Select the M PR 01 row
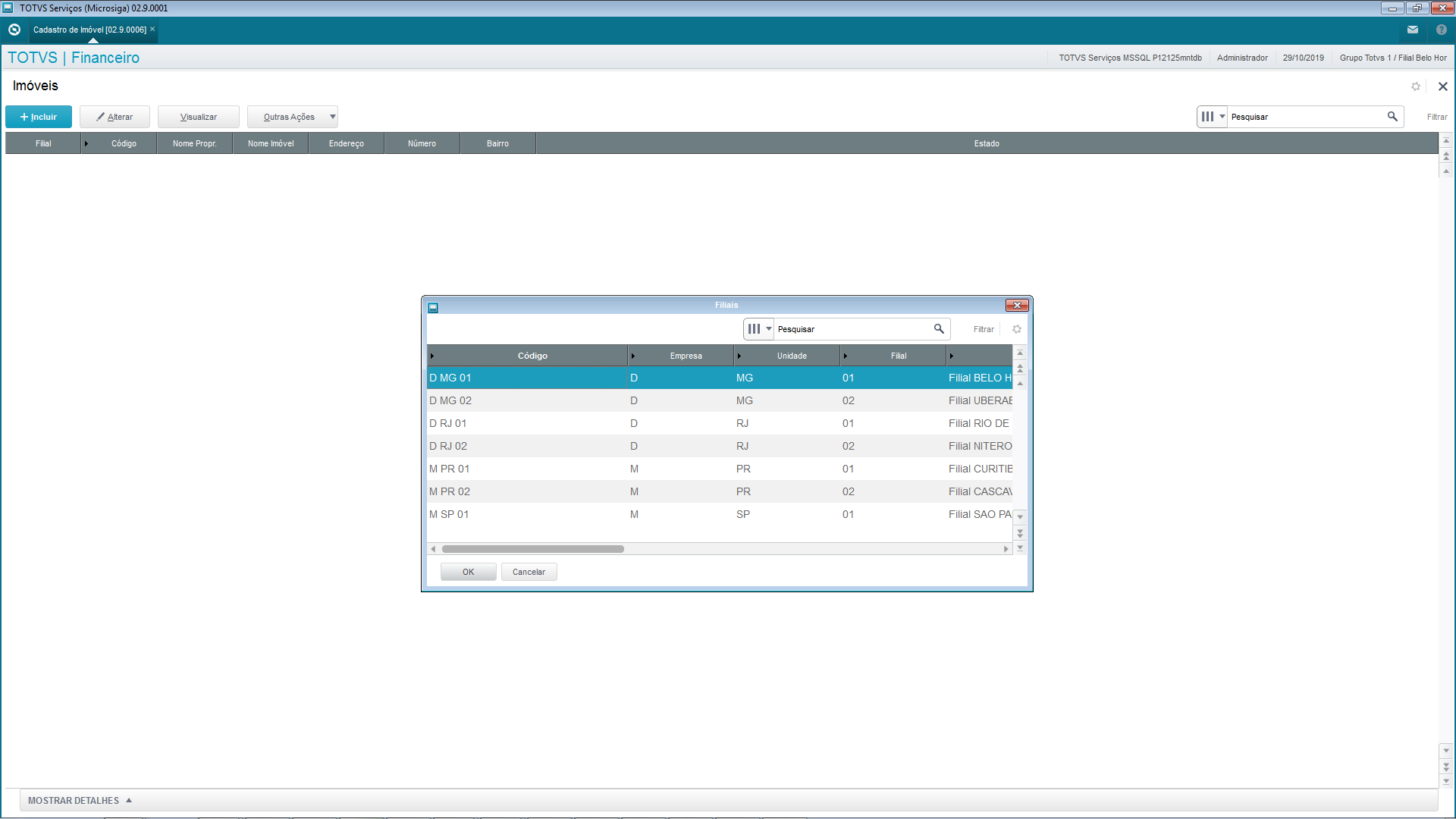The image size is (1456, 819). [x=449, y=469]
